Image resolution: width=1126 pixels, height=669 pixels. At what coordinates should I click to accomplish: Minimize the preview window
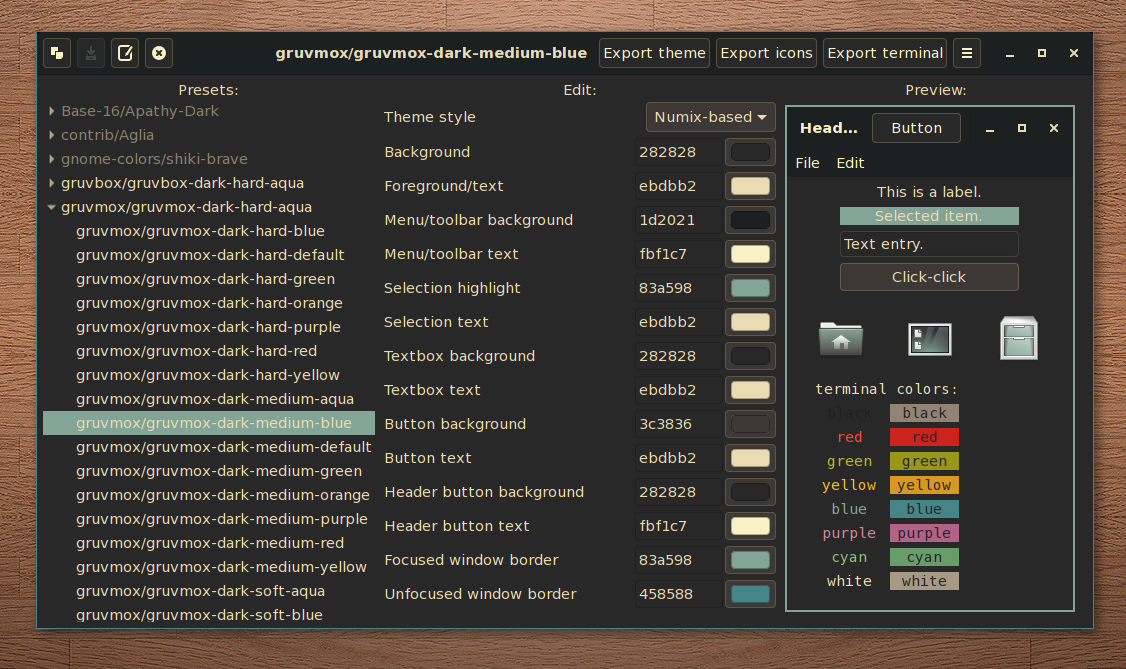(990, 128)
